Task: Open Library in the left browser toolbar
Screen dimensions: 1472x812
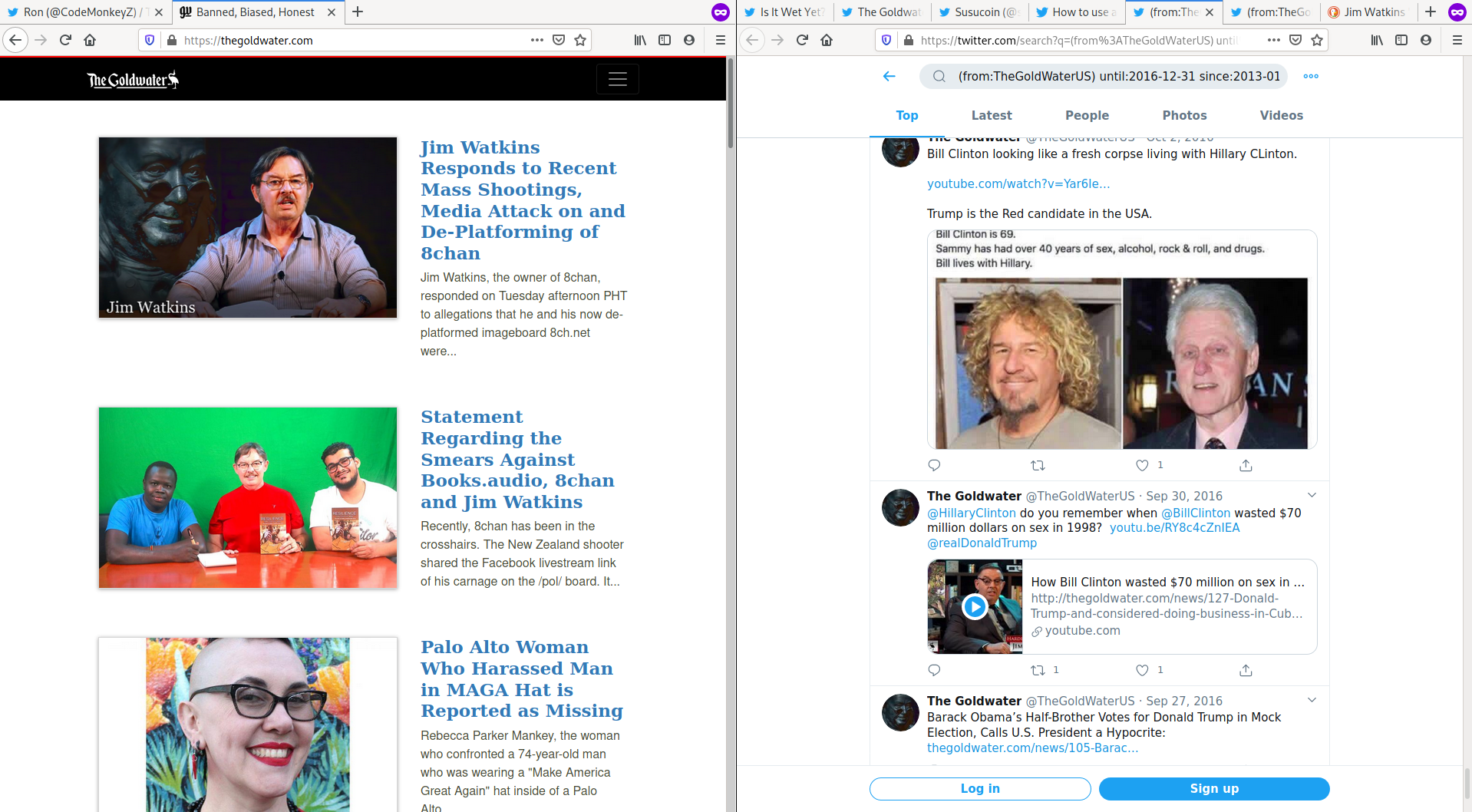Action: 640,40
